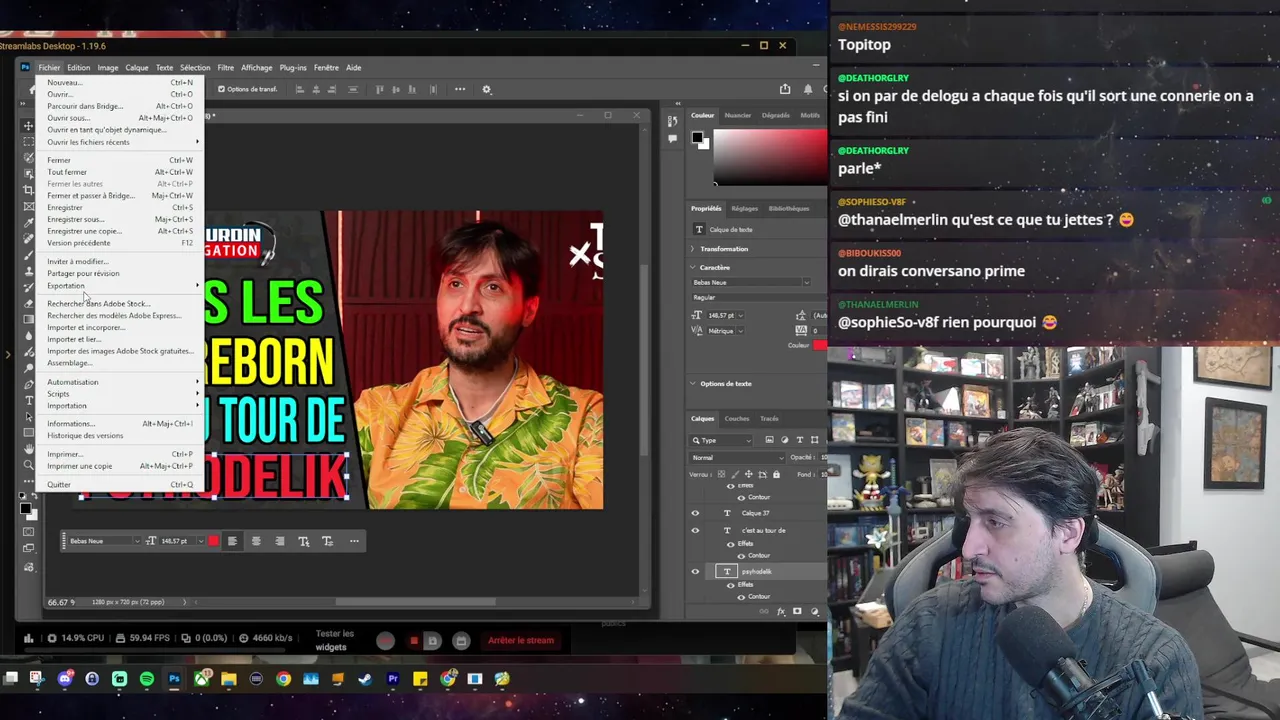The width and height of the screenshot is (1280, 720).
Task: Center text in floating text bar
Action: click(256, 541)
